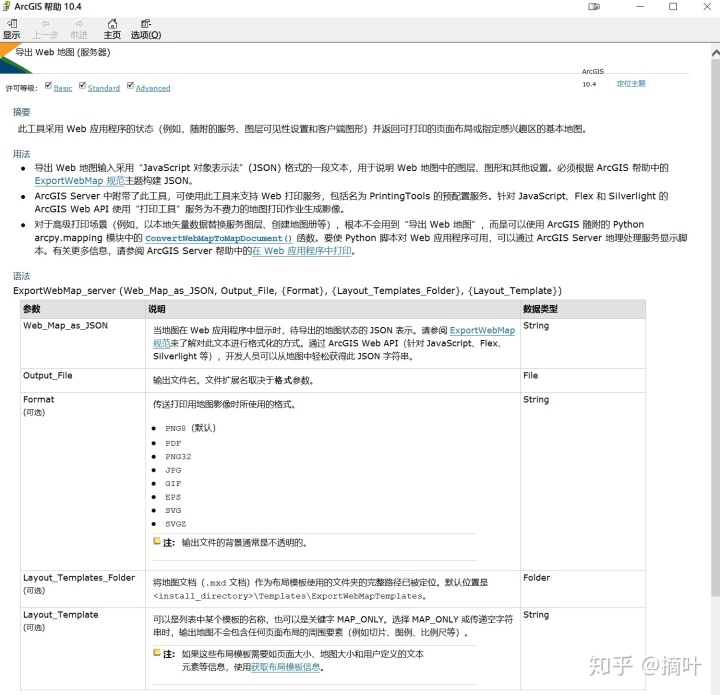Click the GIF format entry
The height and width of the screenshot is (695, 720).
(173, 484)
